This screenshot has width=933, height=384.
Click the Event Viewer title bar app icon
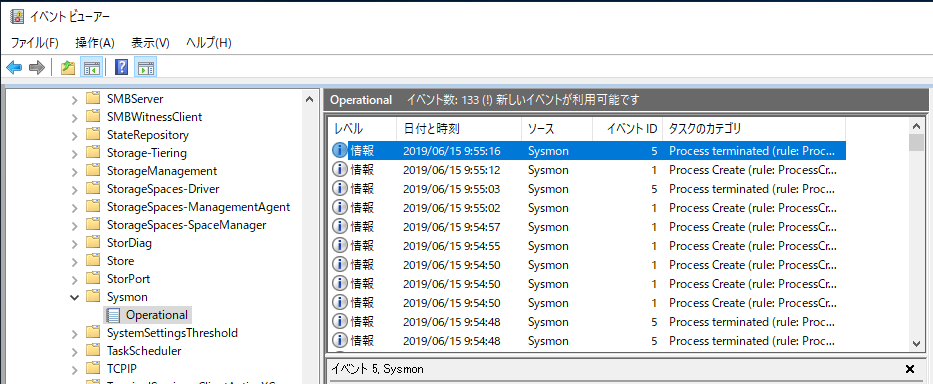pyautogui.click(x=17, y=16)
